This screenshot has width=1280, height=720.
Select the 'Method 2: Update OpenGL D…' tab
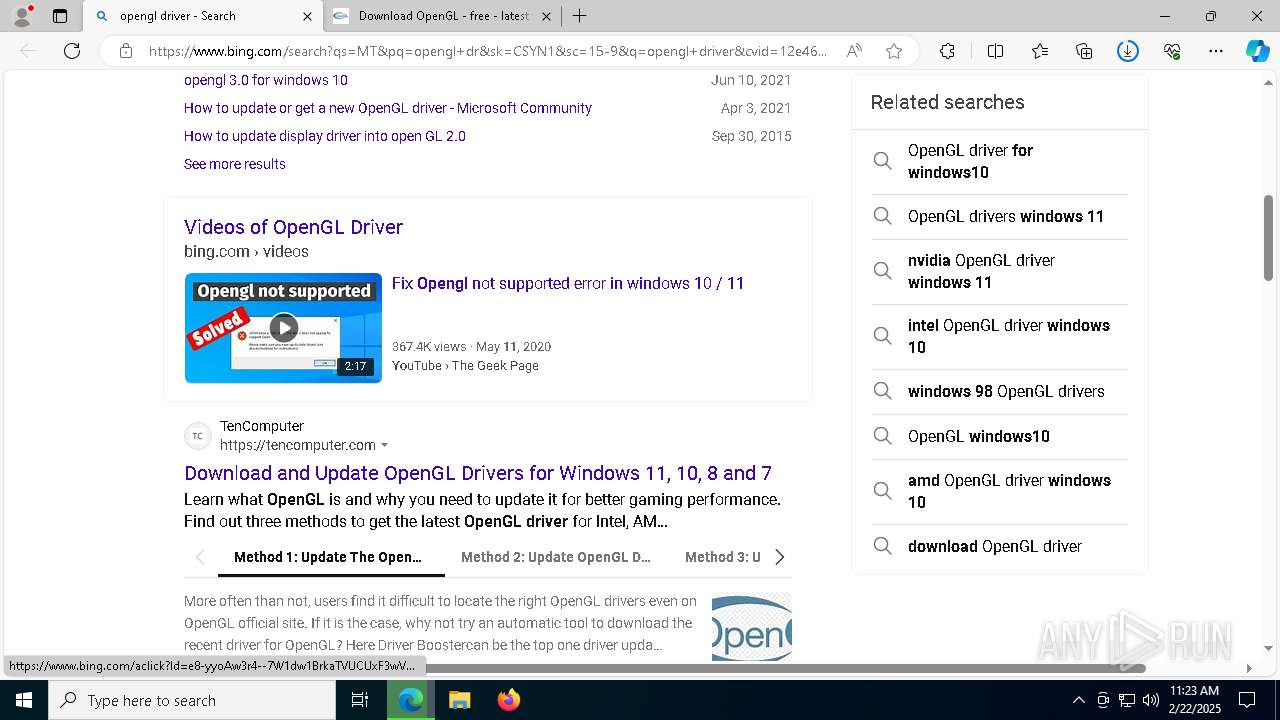556,557
